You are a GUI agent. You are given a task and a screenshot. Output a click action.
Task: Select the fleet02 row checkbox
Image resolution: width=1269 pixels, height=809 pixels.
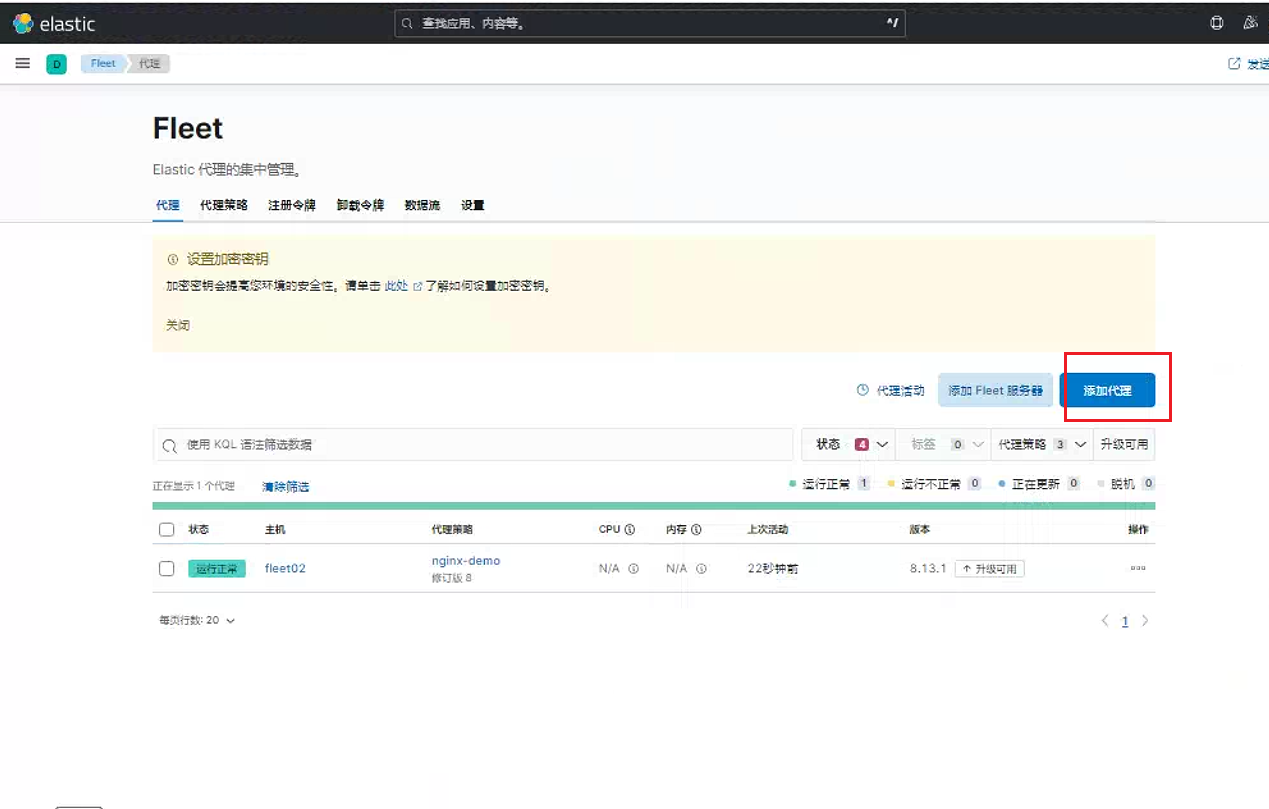click(x=167, y=568)
